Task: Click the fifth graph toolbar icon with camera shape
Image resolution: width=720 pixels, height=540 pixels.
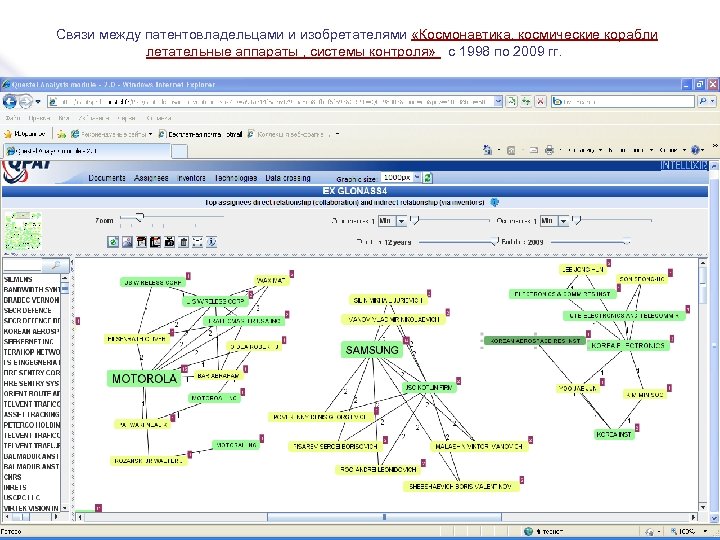Action: (169, 242)
